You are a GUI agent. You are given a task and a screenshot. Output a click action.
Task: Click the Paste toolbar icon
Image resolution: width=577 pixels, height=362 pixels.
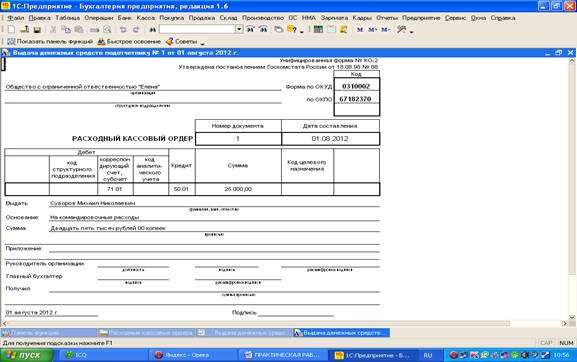pyautogui.click(x=79, y=29)
